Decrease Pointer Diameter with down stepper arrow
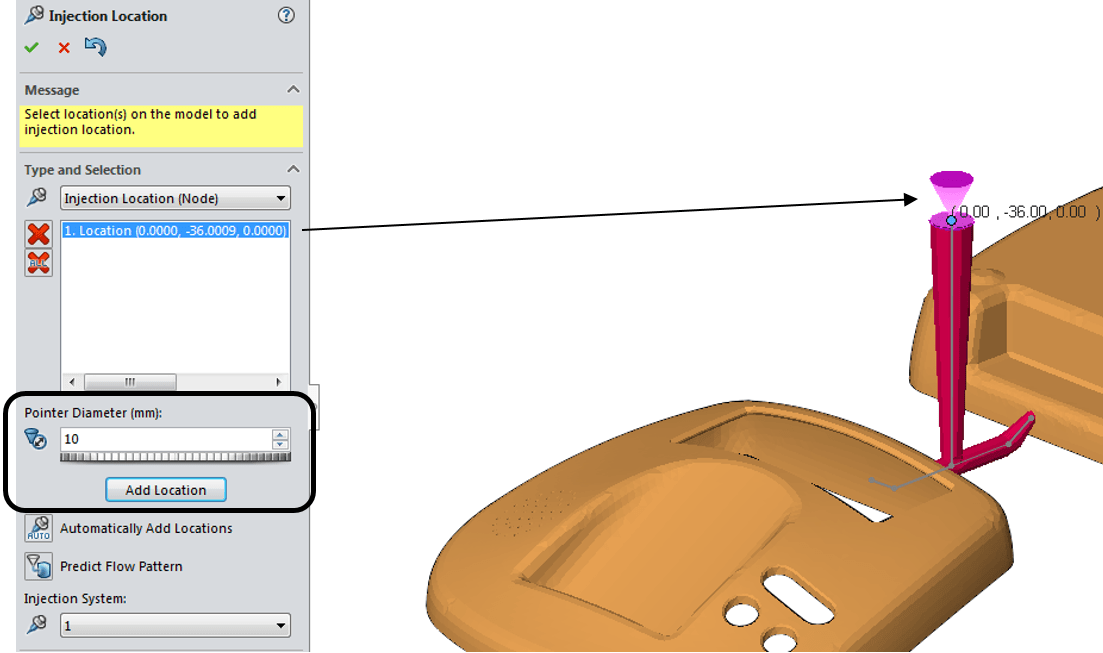 click(281, 444)
